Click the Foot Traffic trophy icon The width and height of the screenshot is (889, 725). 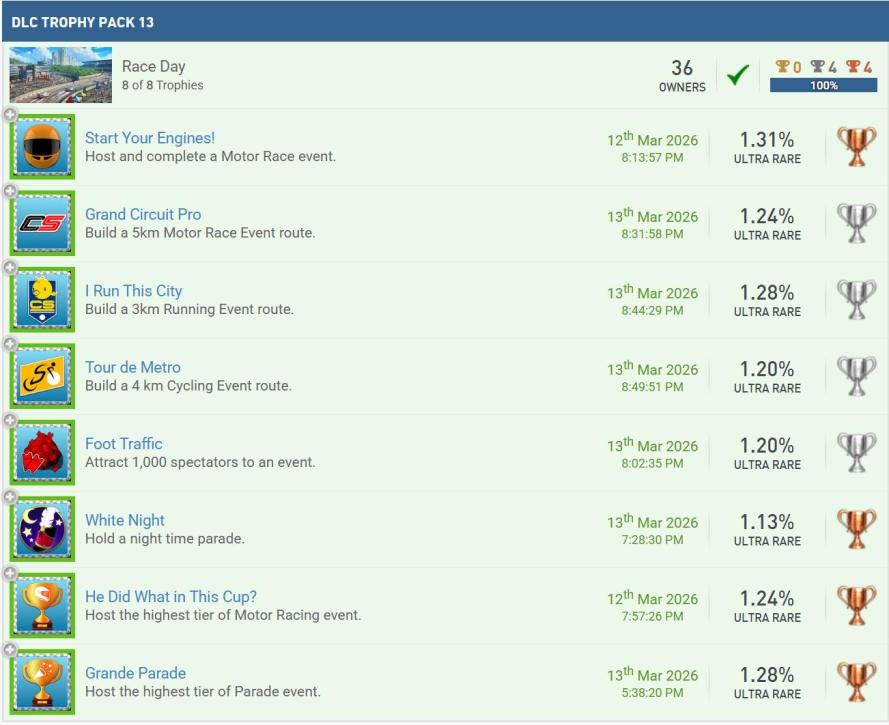click(42, 453)
